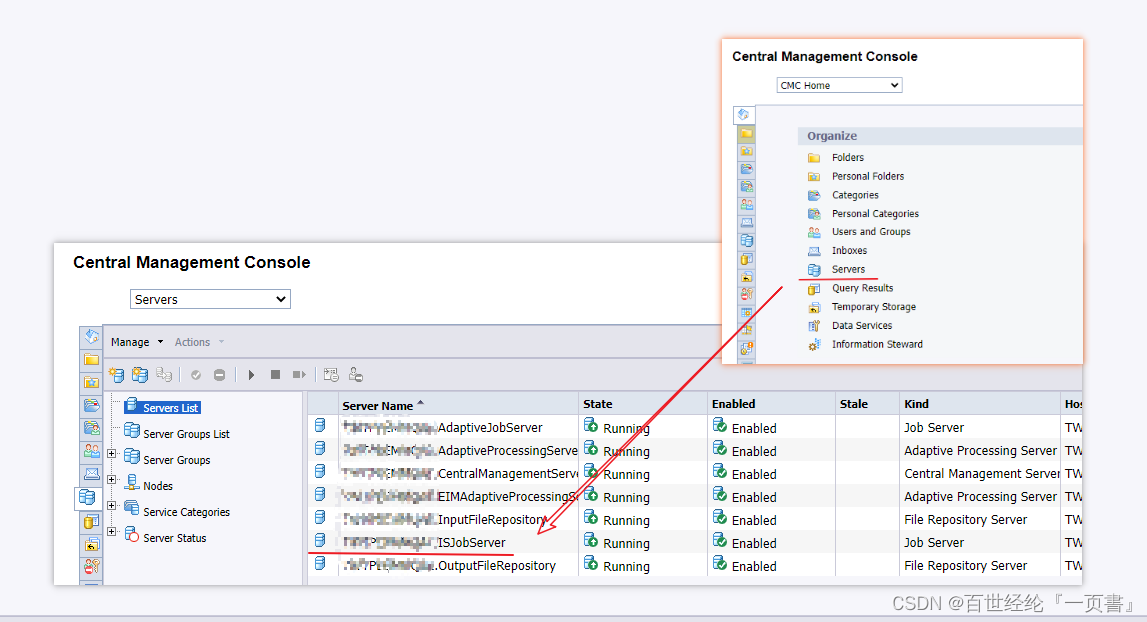Open Personal Categories icon in Servers sidebar
1147x622 pixels.
91,428
